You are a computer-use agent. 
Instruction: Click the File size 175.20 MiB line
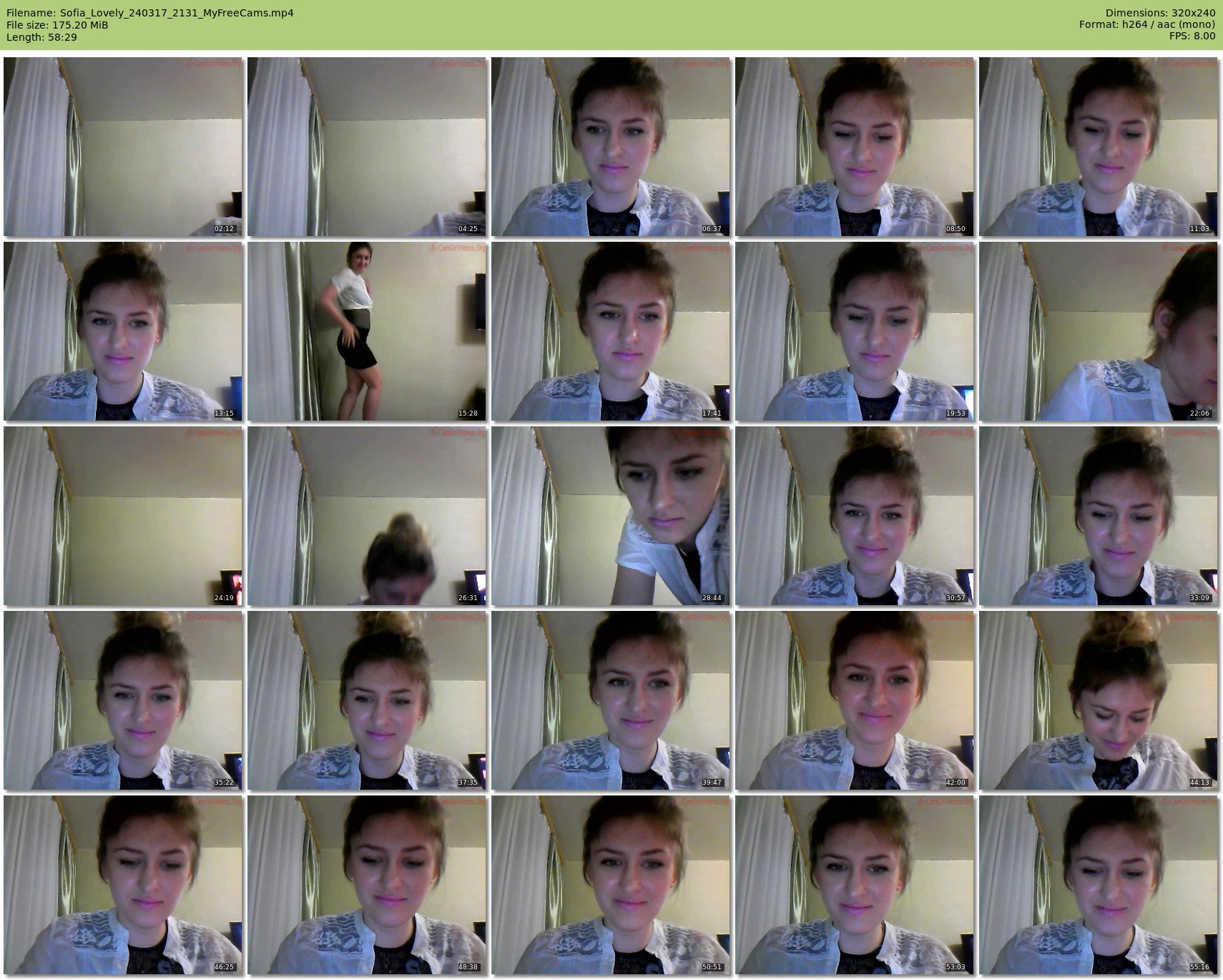pos(57,25)
